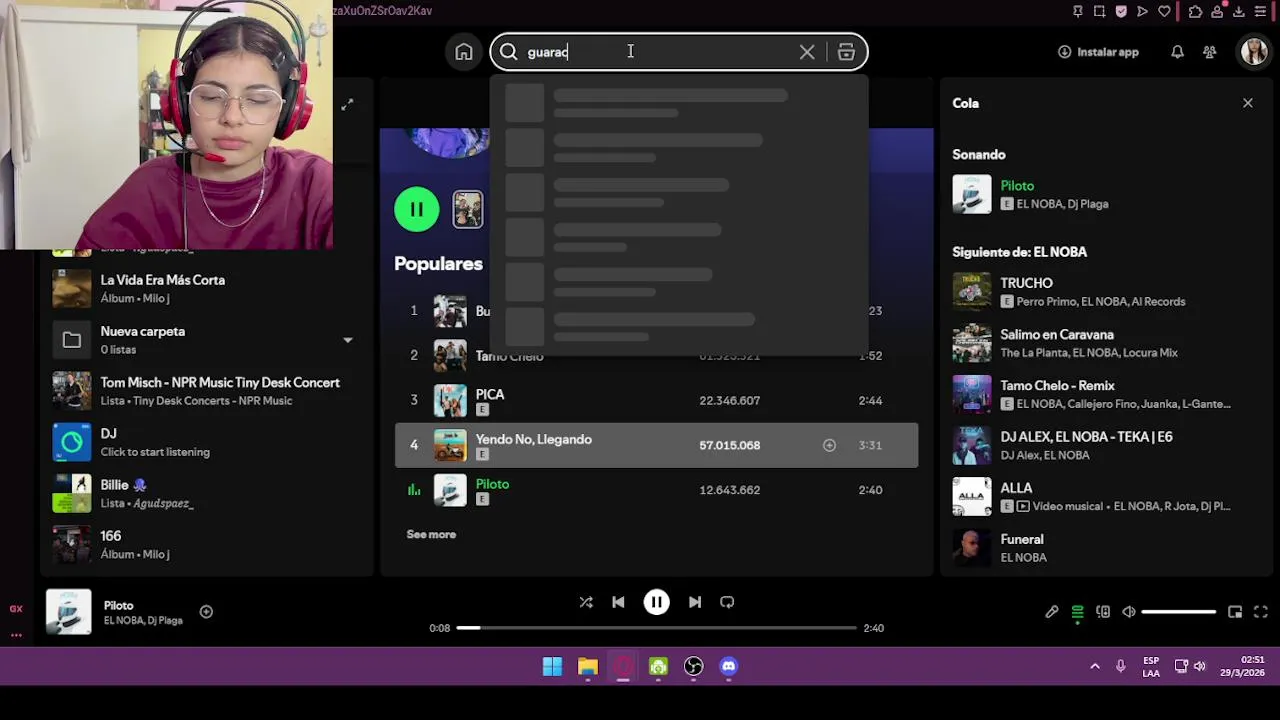Toggle shuffle mode
The width and height of the screenshot is (1280, 720).
[x=586, y=602]
